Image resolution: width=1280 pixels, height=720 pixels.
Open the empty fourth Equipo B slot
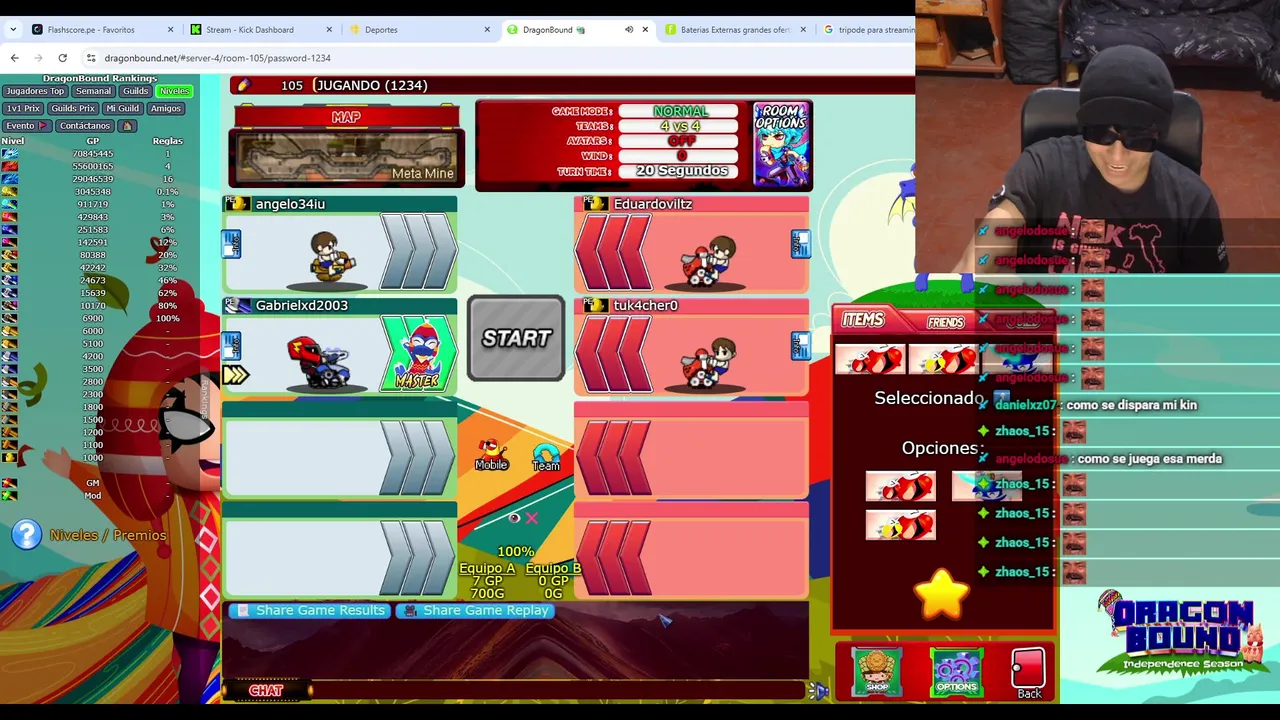(691, 551)
